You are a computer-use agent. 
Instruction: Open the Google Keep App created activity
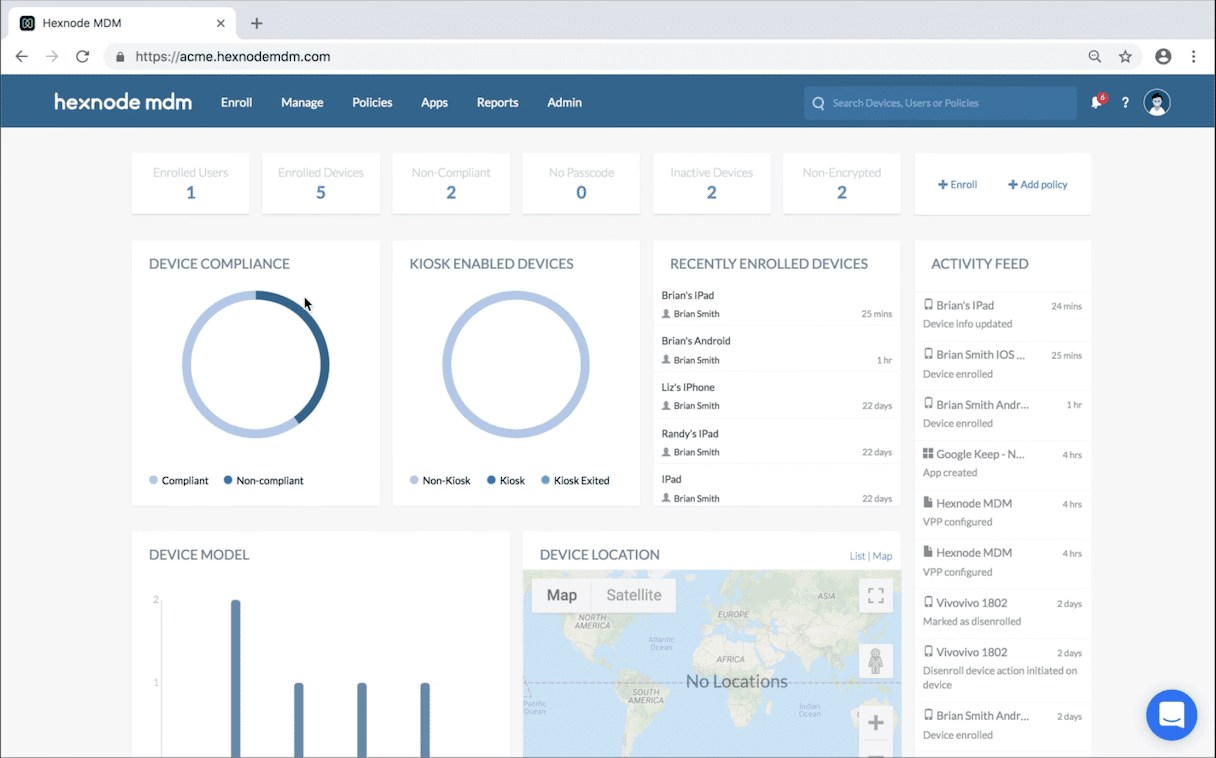click(1002, 464)
